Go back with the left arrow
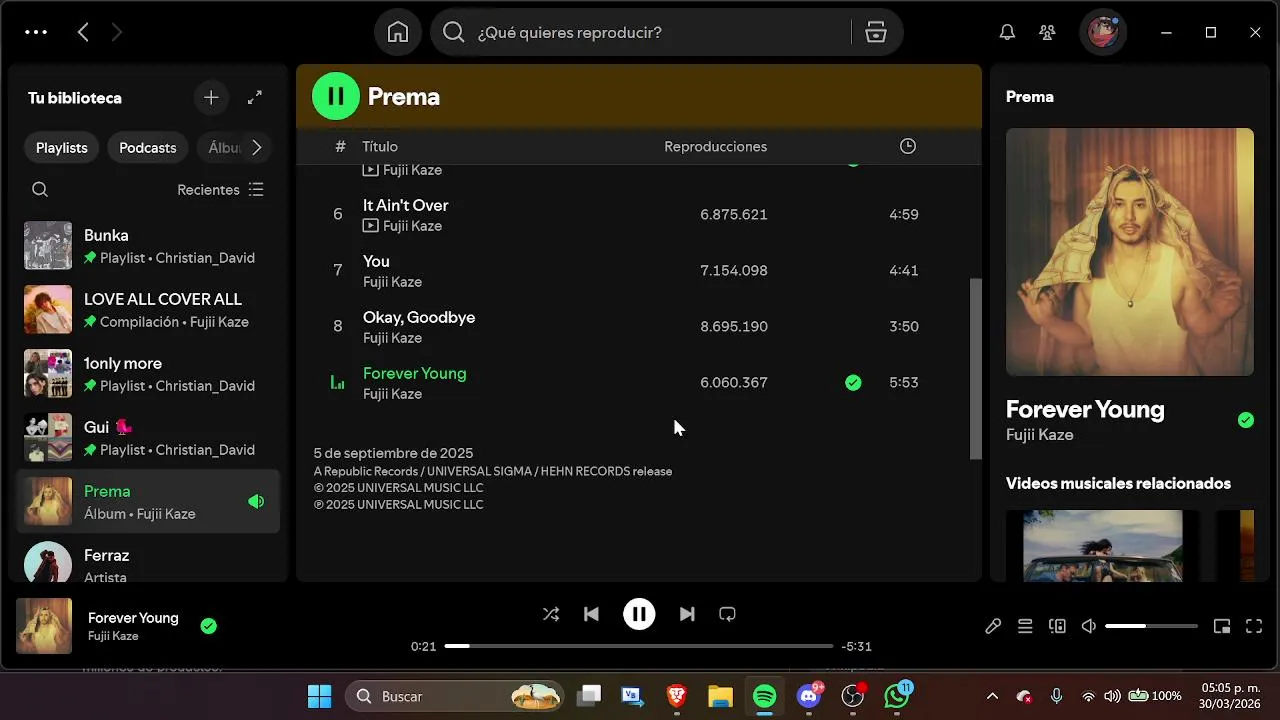The width and height of the screenshot is (1280, 720). tap(83, 32)
